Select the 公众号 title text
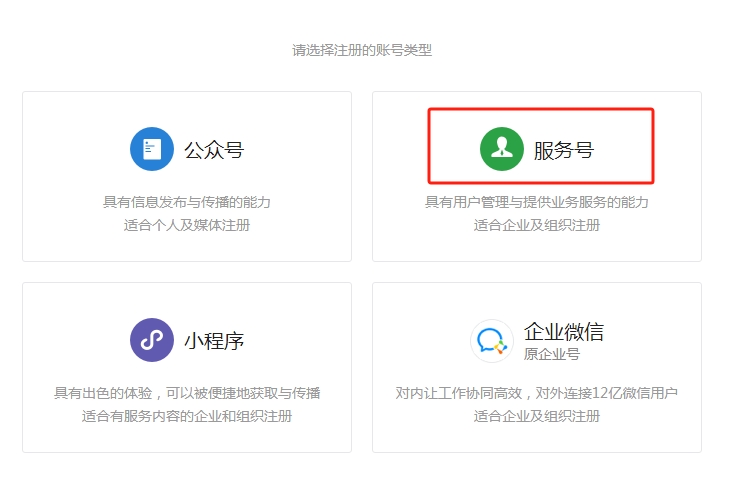 point(214,151)
